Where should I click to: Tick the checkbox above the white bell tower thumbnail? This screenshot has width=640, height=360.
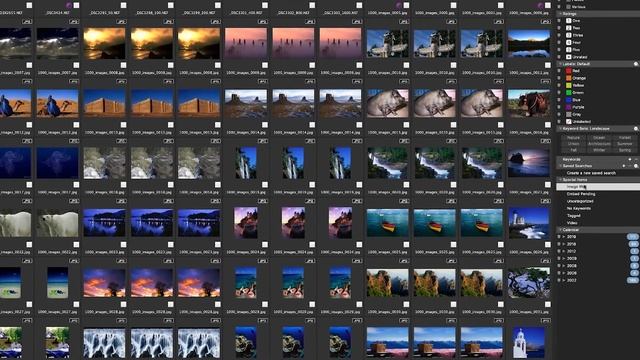click(x=548, y=304)
